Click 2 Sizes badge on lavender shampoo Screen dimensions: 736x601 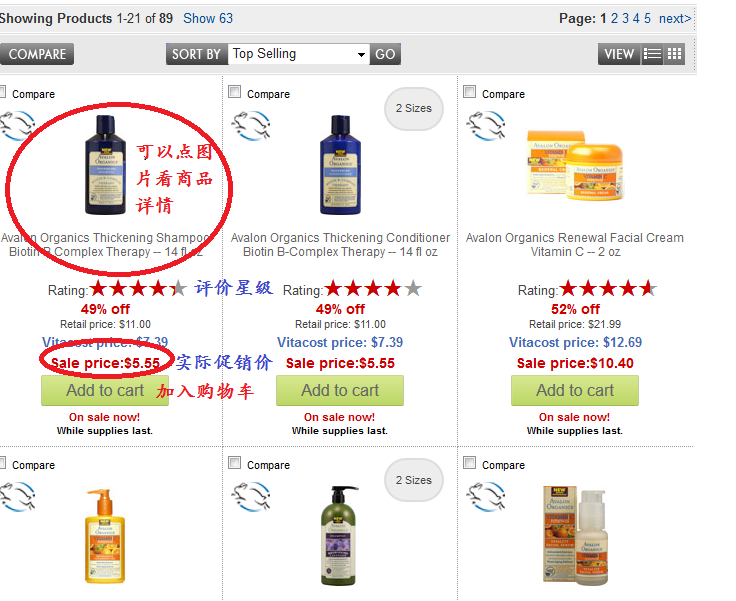pyautogui.click(x=414, y=480)
